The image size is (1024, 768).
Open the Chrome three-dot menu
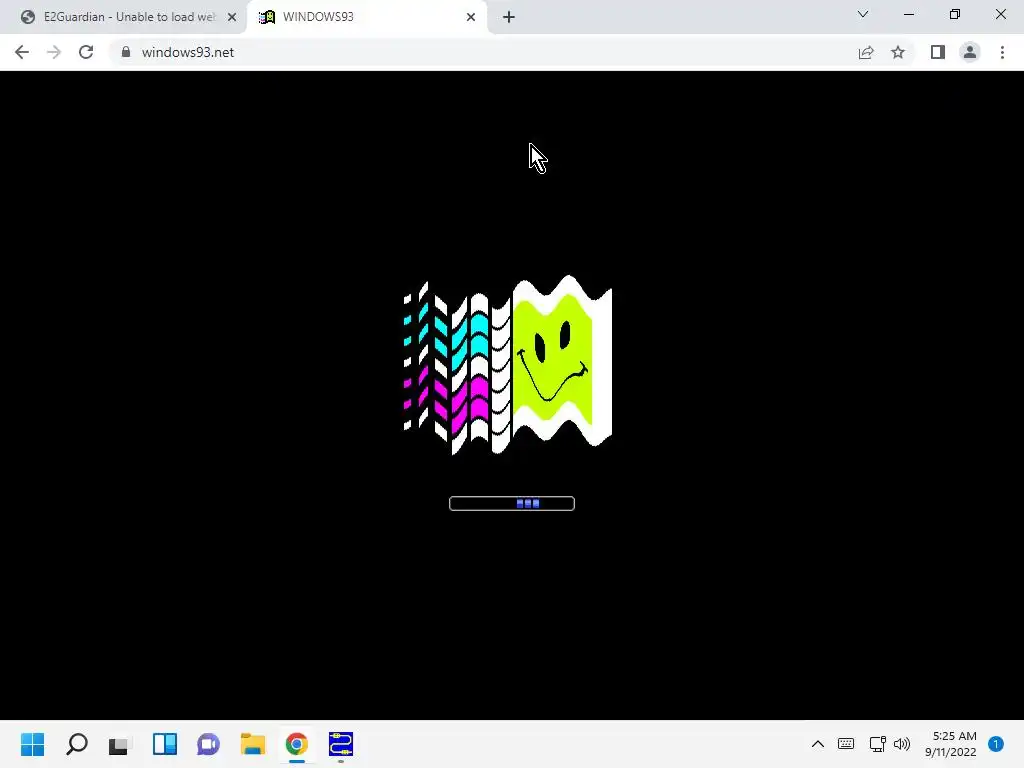1002,52
